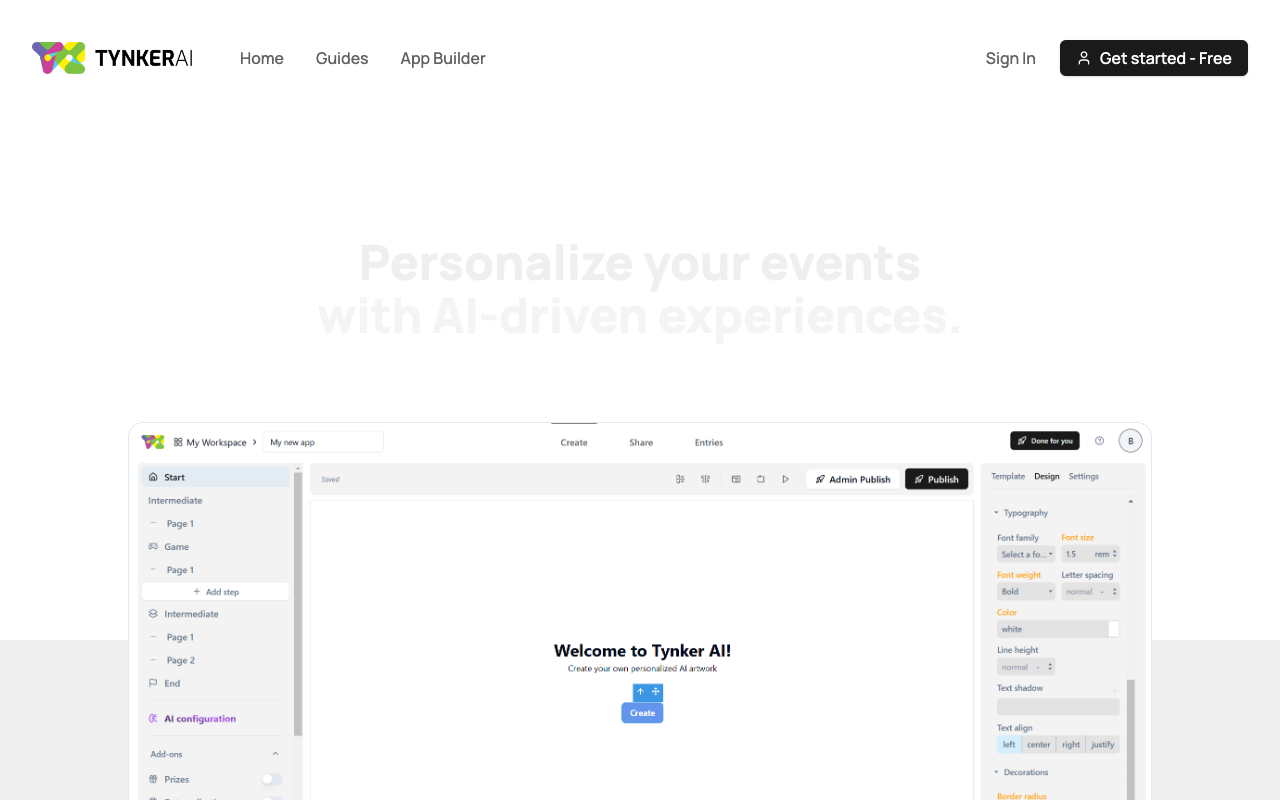Click Welcome to Tynker AI! heading
Screen dimensions: 1280x800
pos(642,651)
